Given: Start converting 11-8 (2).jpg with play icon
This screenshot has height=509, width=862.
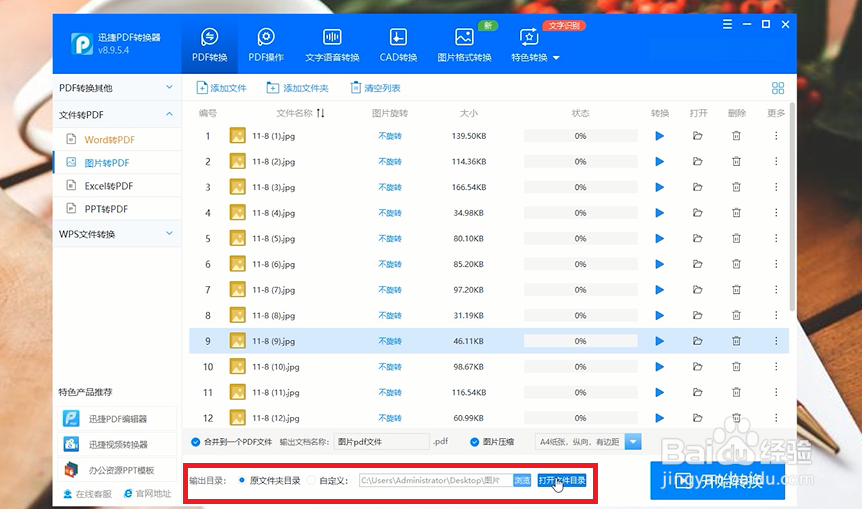Looking at the screenshot, I should 660,162.
